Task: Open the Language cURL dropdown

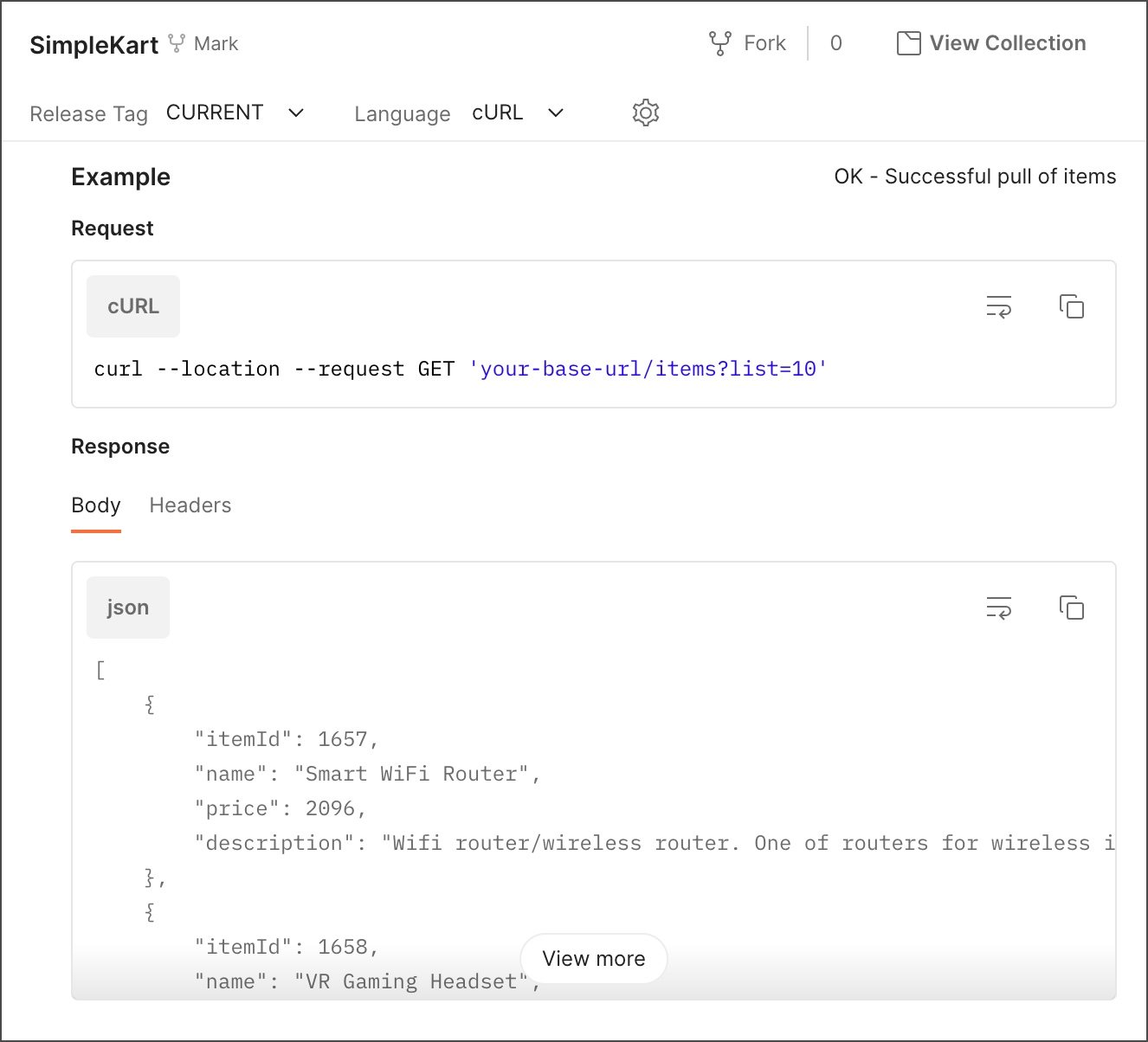Action: pyautogui.click(x=518, y=113)
